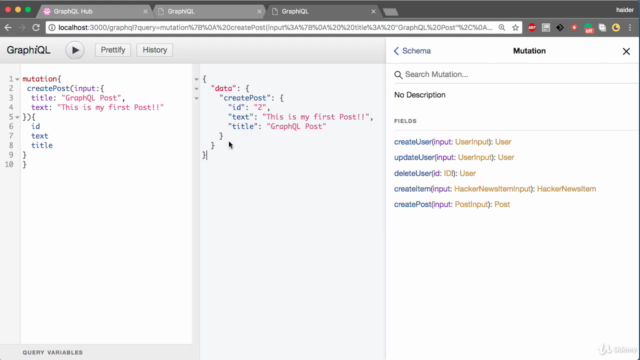Open createItem field documentation
The width and height of the screenshot is (640, 360).
click(x=412, y=189)
